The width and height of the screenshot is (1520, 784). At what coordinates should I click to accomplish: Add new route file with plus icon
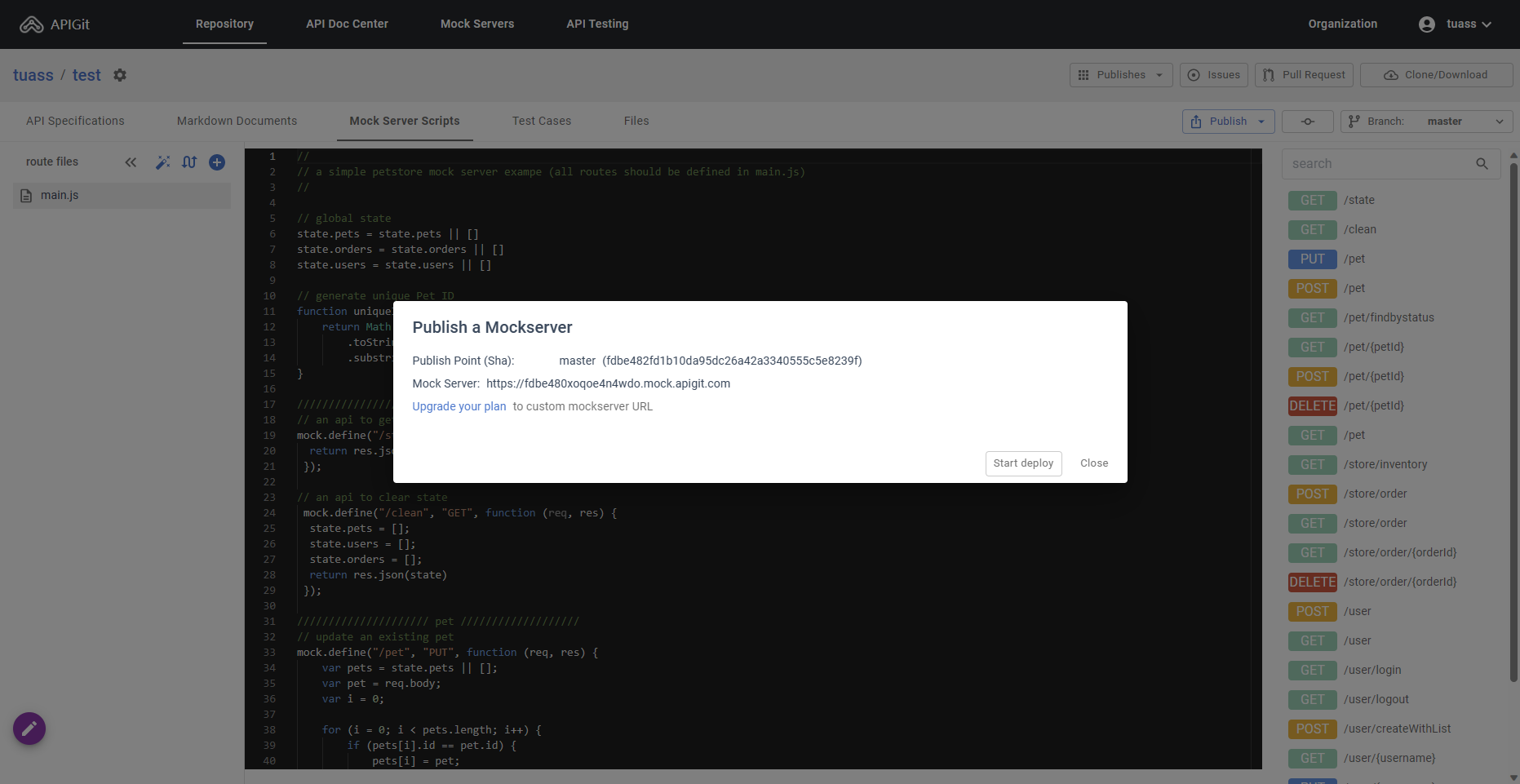pyautogui.click(x=217, y=162)
